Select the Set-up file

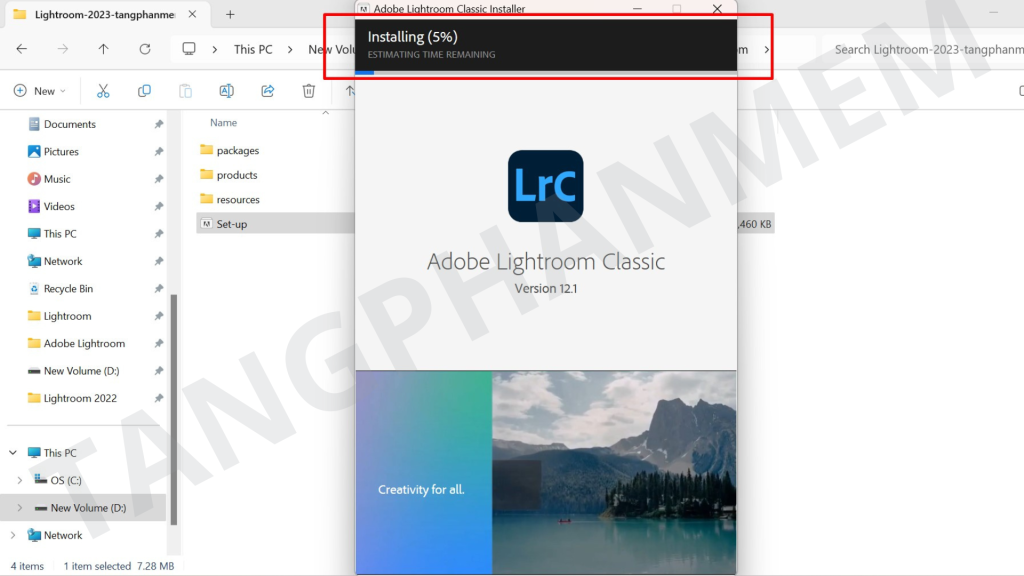tap(231, 224)
